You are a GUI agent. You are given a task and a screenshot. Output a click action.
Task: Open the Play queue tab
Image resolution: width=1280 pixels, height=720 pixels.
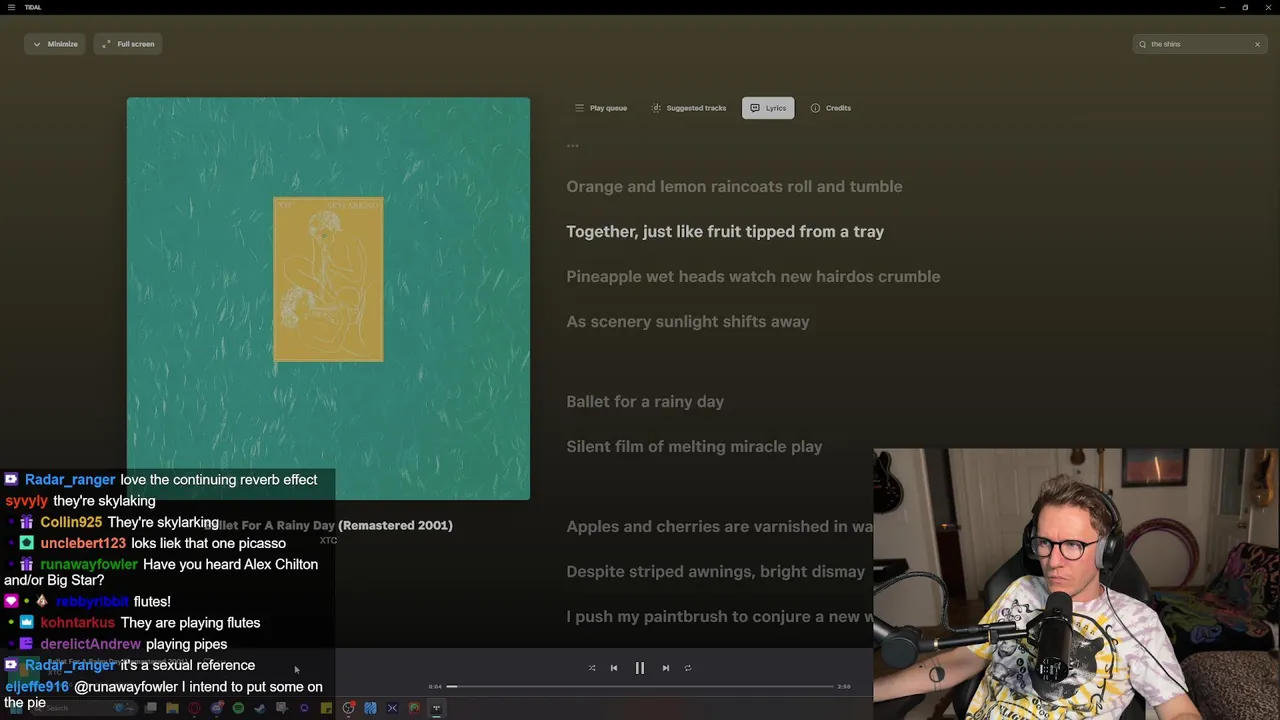601,108
